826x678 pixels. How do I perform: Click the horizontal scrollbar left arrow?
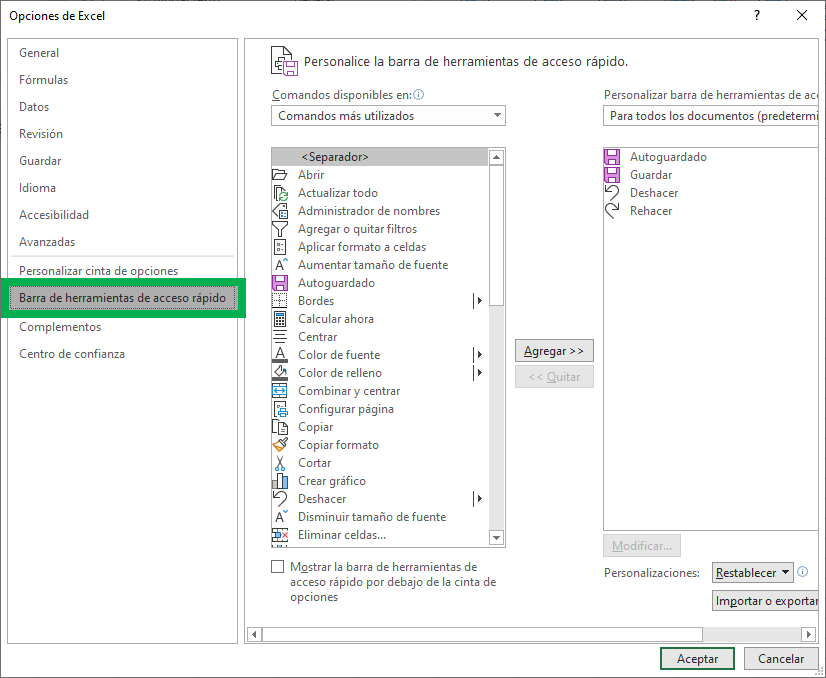[254, 634]
